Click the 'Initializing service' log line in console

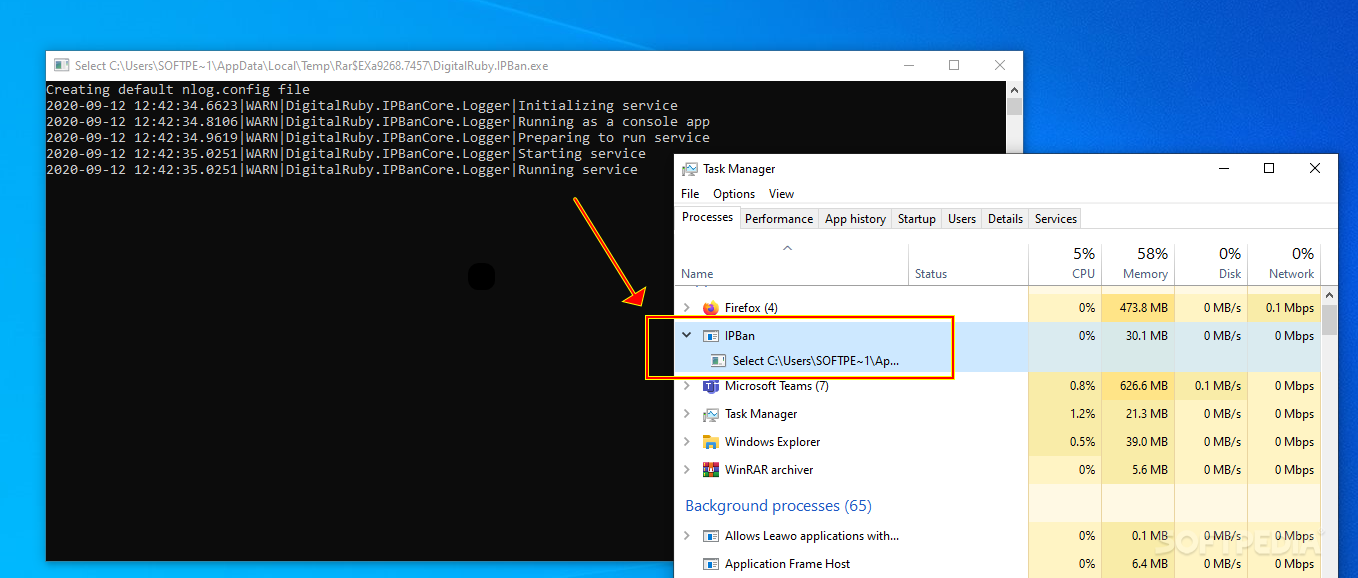pyautogui.click(x=362, y=106)
